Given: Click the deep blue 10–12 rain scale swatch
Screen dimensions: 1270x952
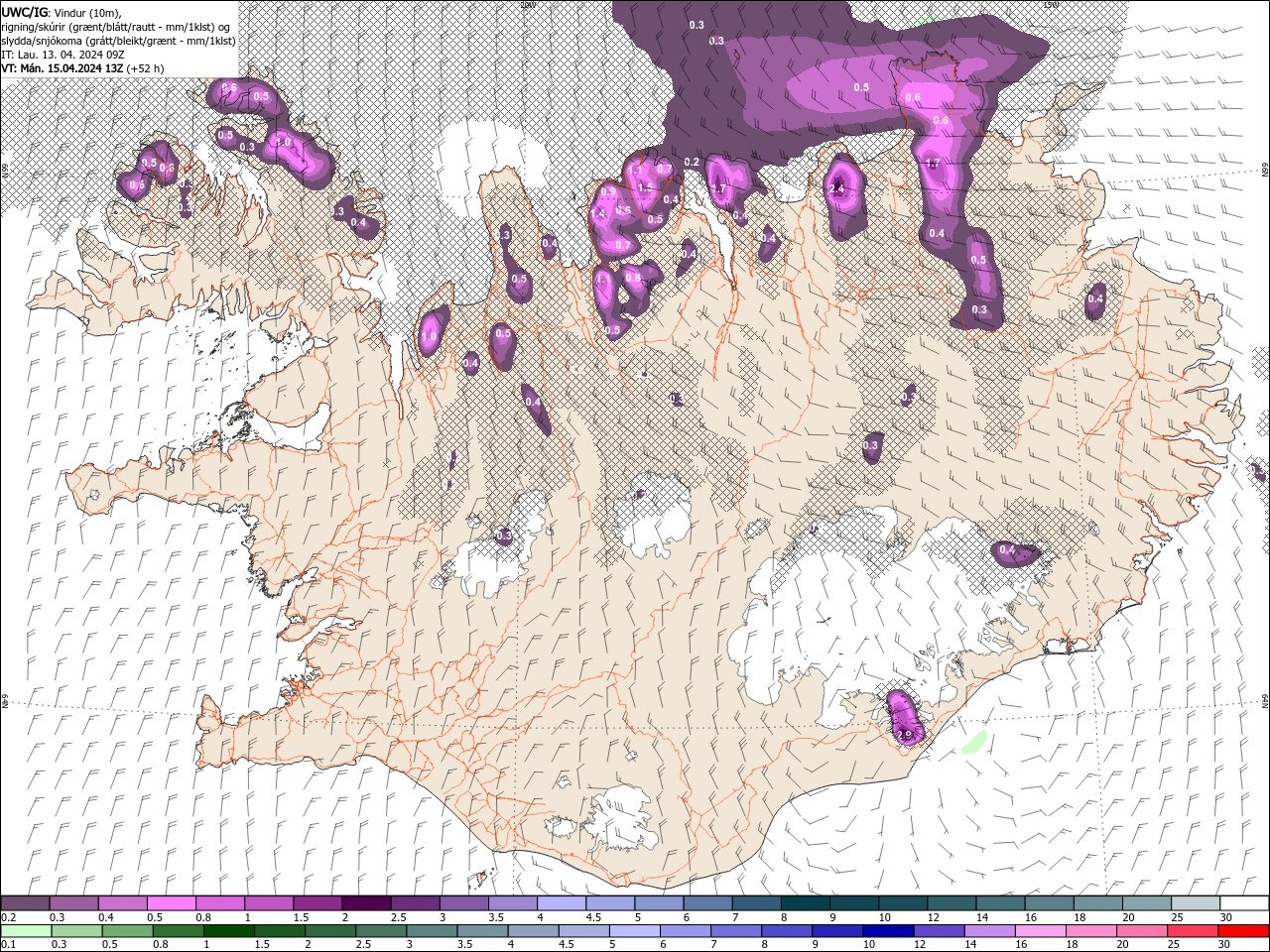Looking at the screenshot, I should point(886,930).
